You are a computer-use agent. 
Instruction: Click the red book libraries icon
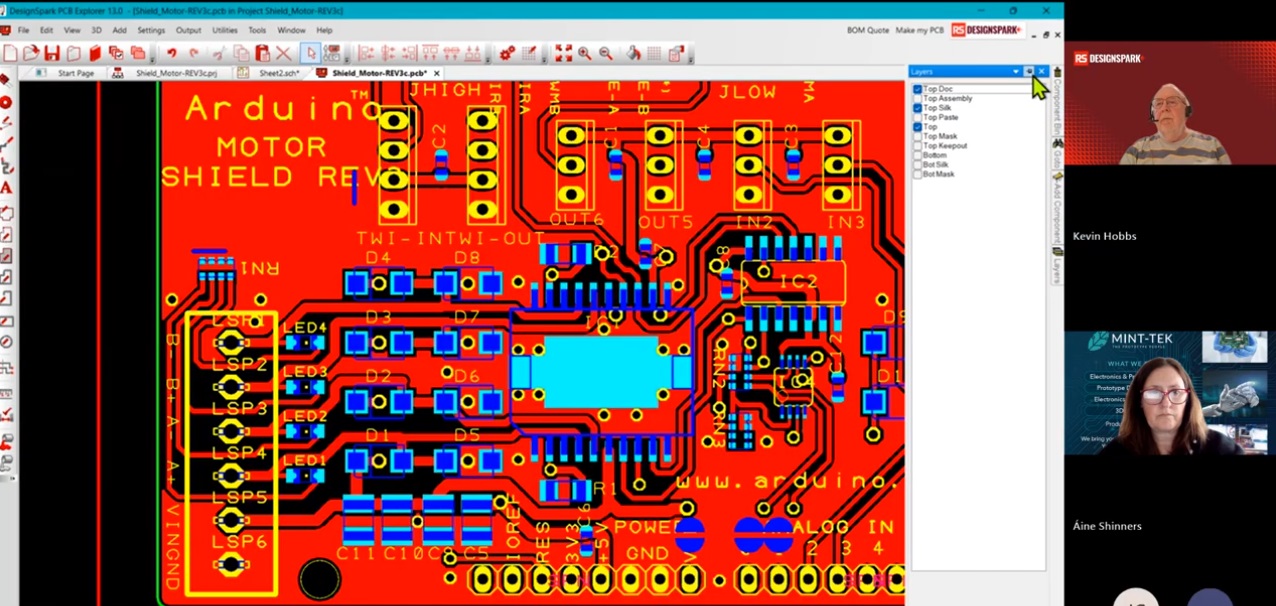[x=95, y=53]
